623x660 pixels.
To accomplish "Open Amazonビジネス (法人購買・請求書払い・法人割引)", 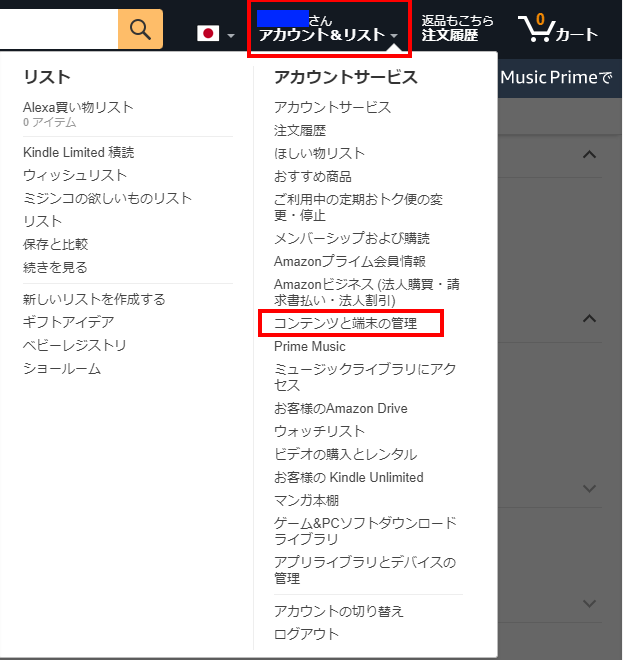I will (x=367, y=292).
